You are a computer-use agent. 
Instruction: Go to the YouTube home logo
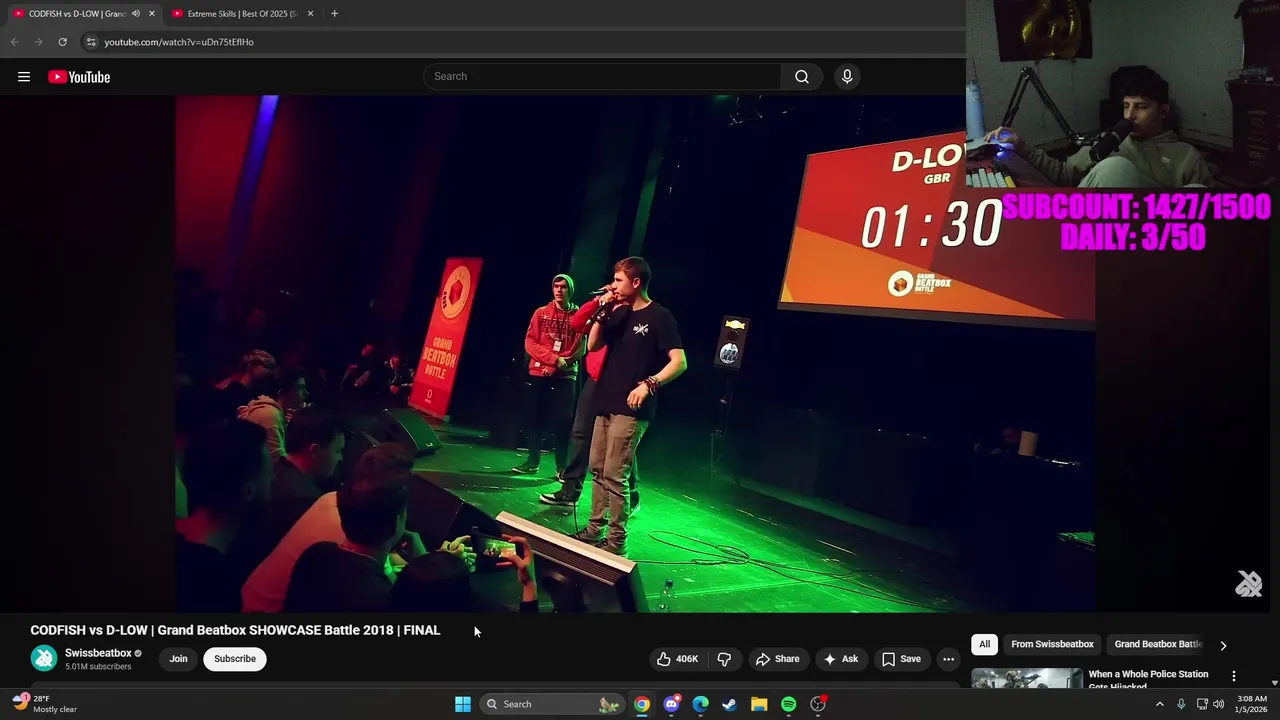tap(79, 77)
